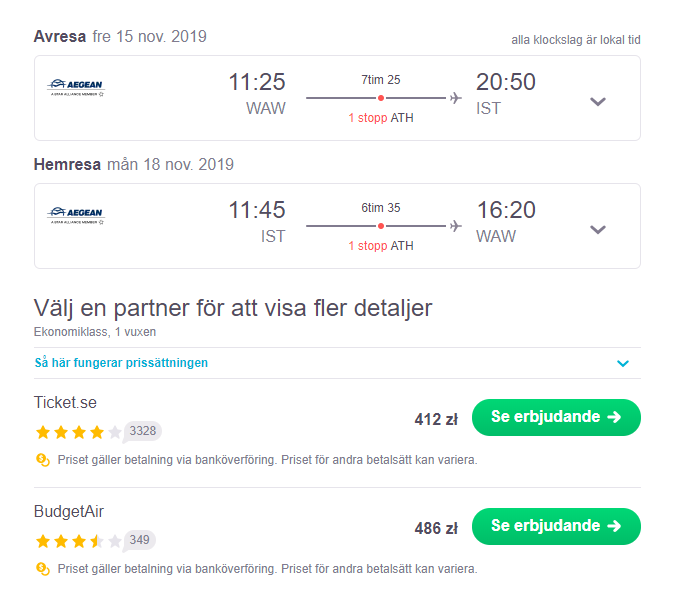Screen dimensions: 679x593
Task: Click the Aegean logo on the return flight
Action: [x=76, y=215]
